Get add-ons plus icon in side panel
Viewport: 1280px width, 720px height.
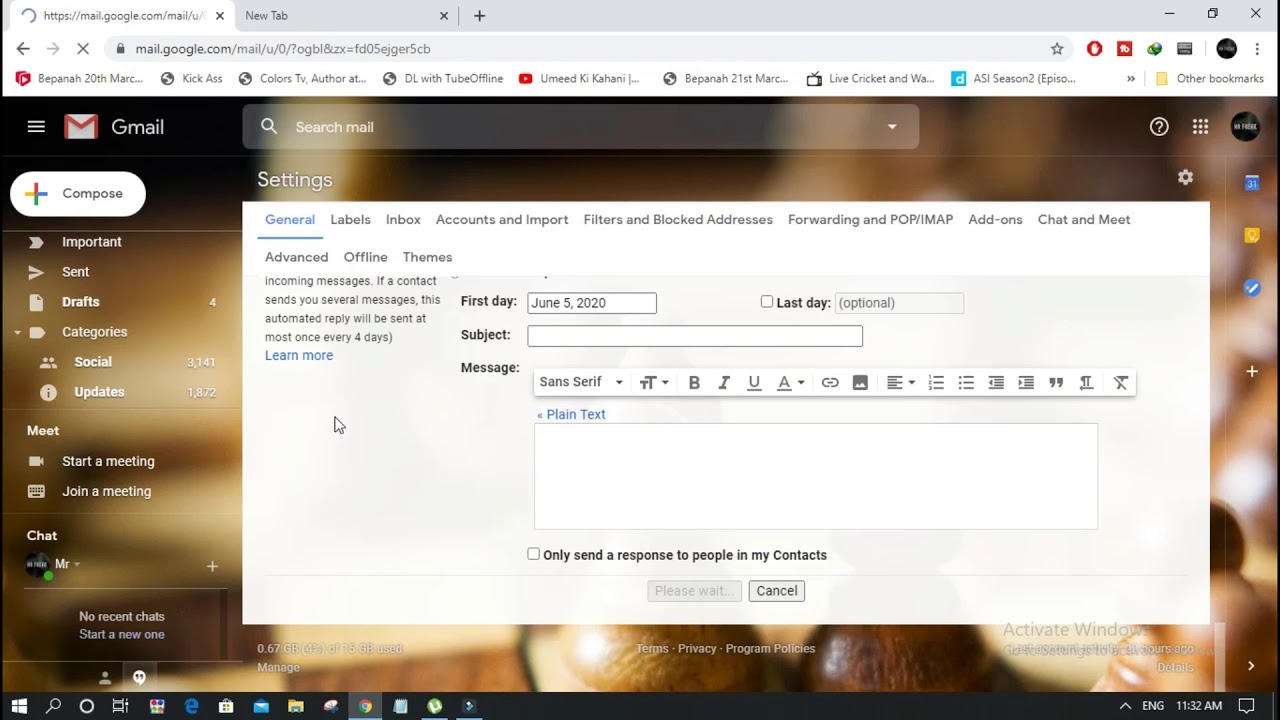click(1252, 371)
